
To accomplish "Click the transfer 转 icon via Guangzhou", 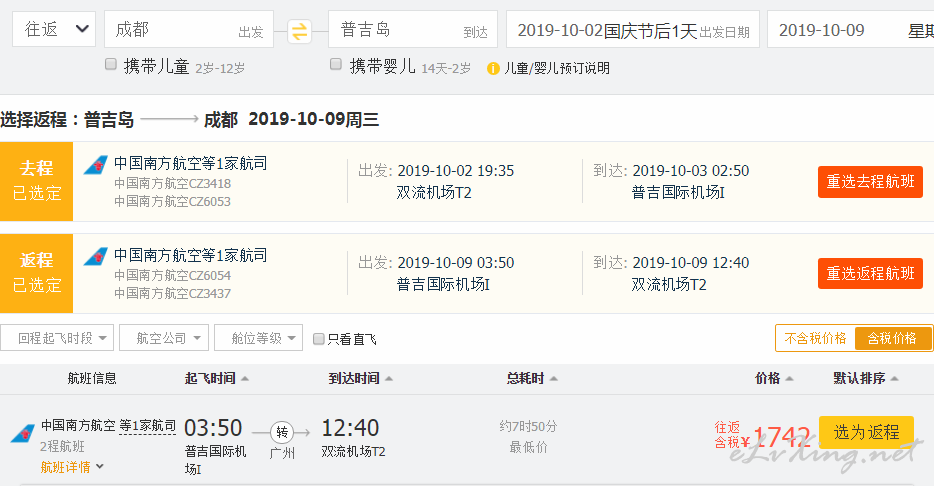I will [282, 432].
